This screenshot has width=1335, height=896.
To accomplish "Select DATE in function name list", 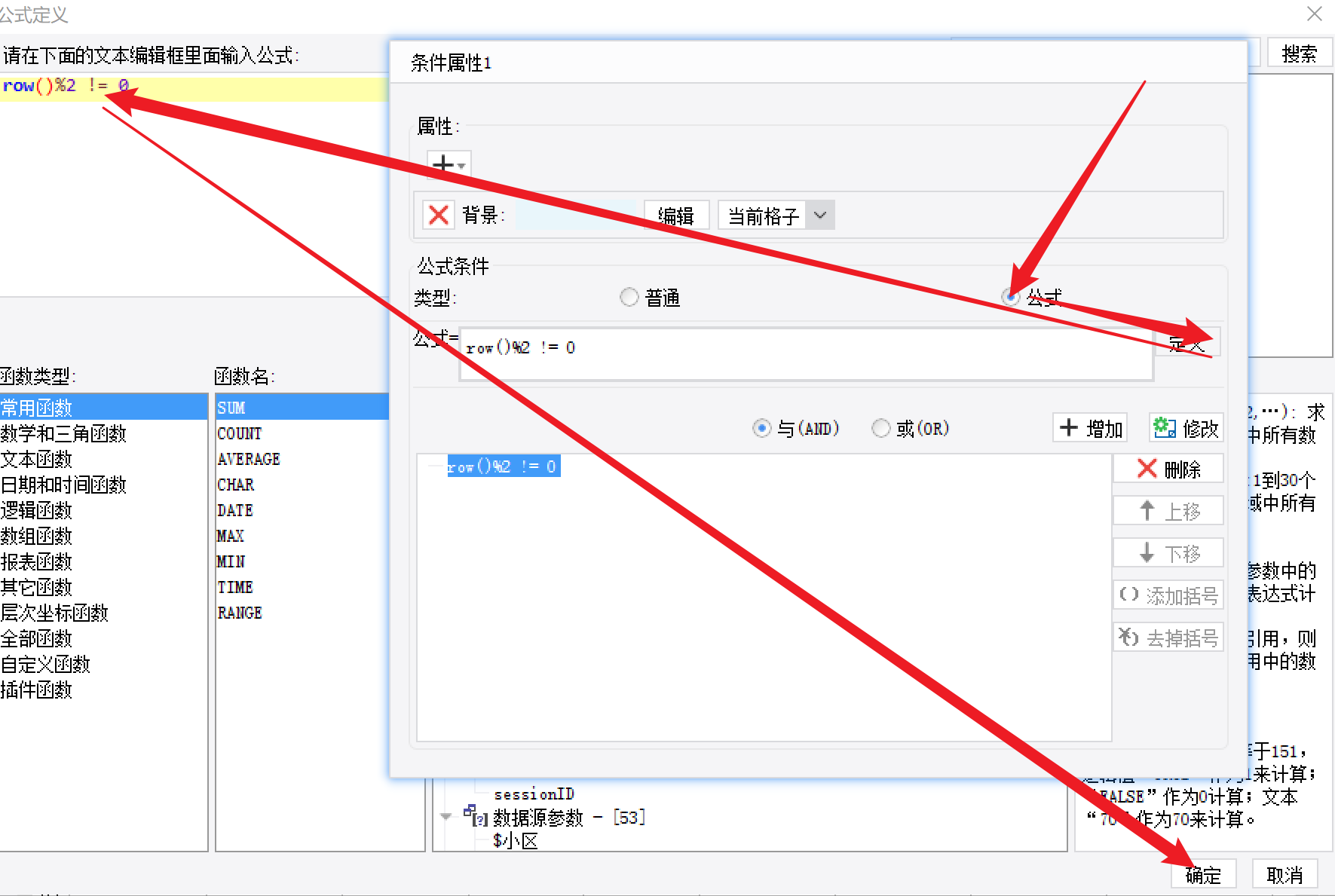I will pyautogui.click(x=302, y=510).
